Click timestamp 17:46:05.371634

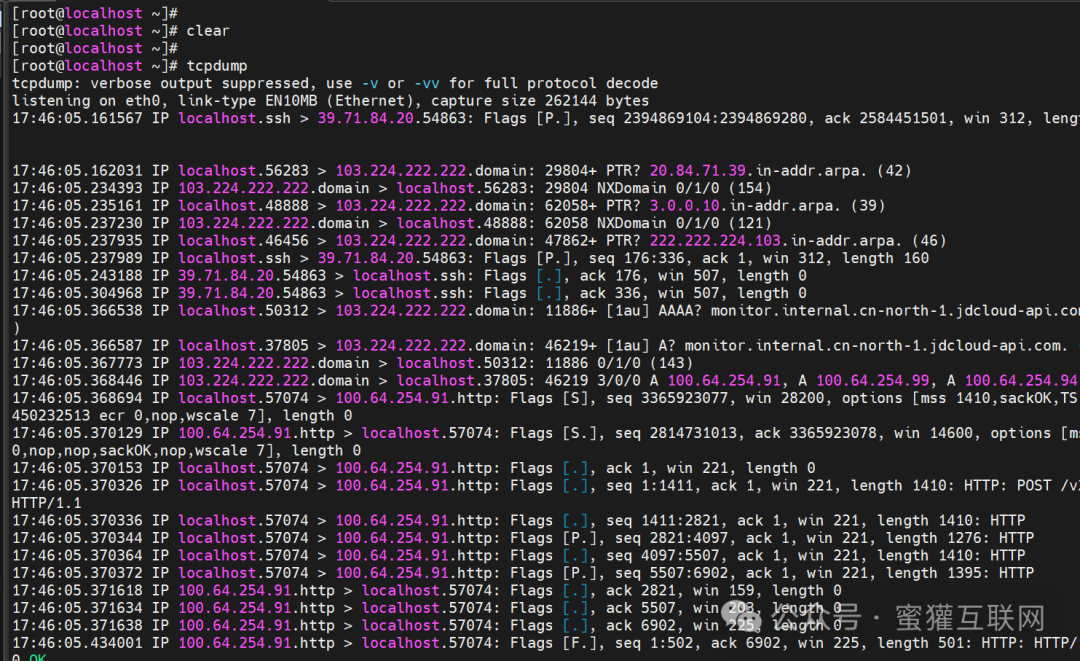coord(77,608)
